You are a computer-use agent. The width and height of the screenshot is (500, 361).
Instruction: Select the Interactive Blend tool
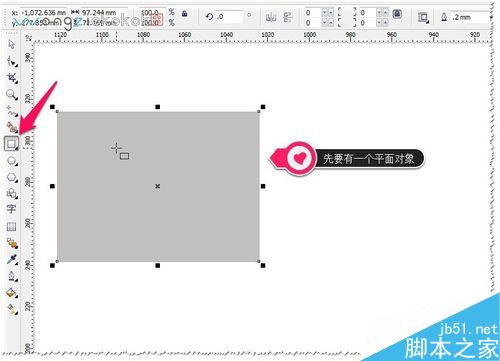(12, 243)
